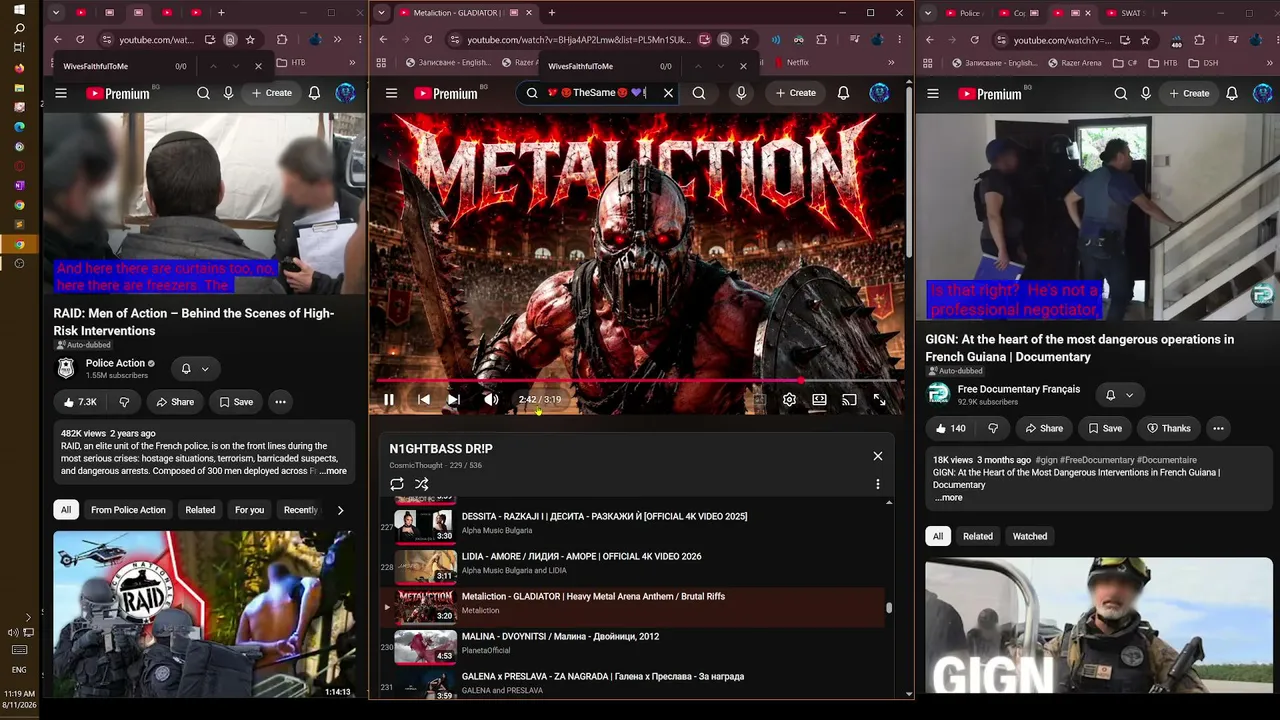Reload the center browser page
The image size is (1280, 720).
428,40
